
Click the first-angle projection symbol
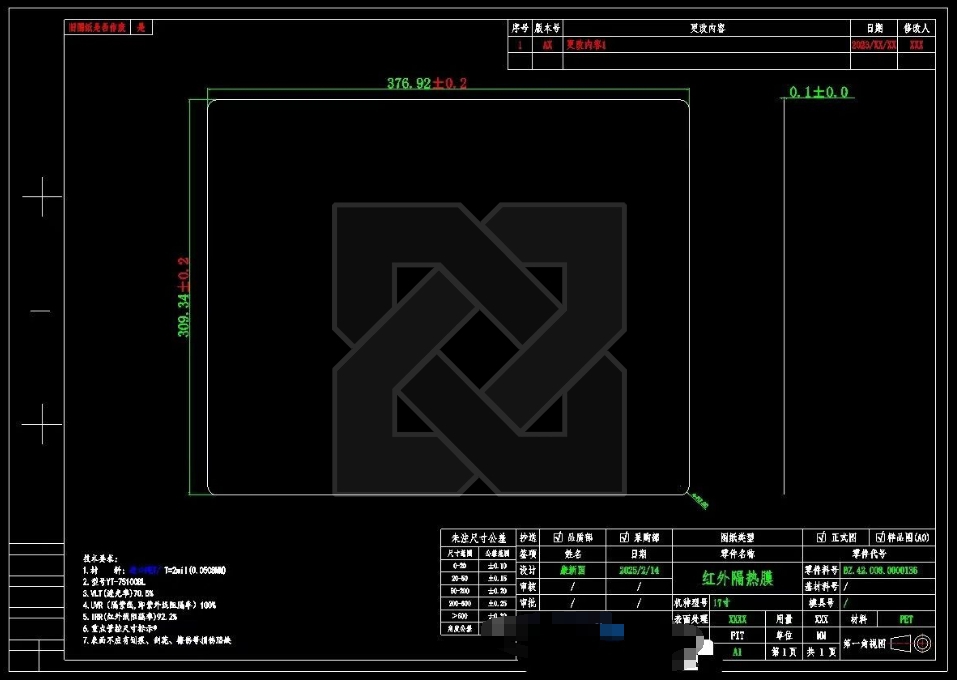(x=911, y=643)
